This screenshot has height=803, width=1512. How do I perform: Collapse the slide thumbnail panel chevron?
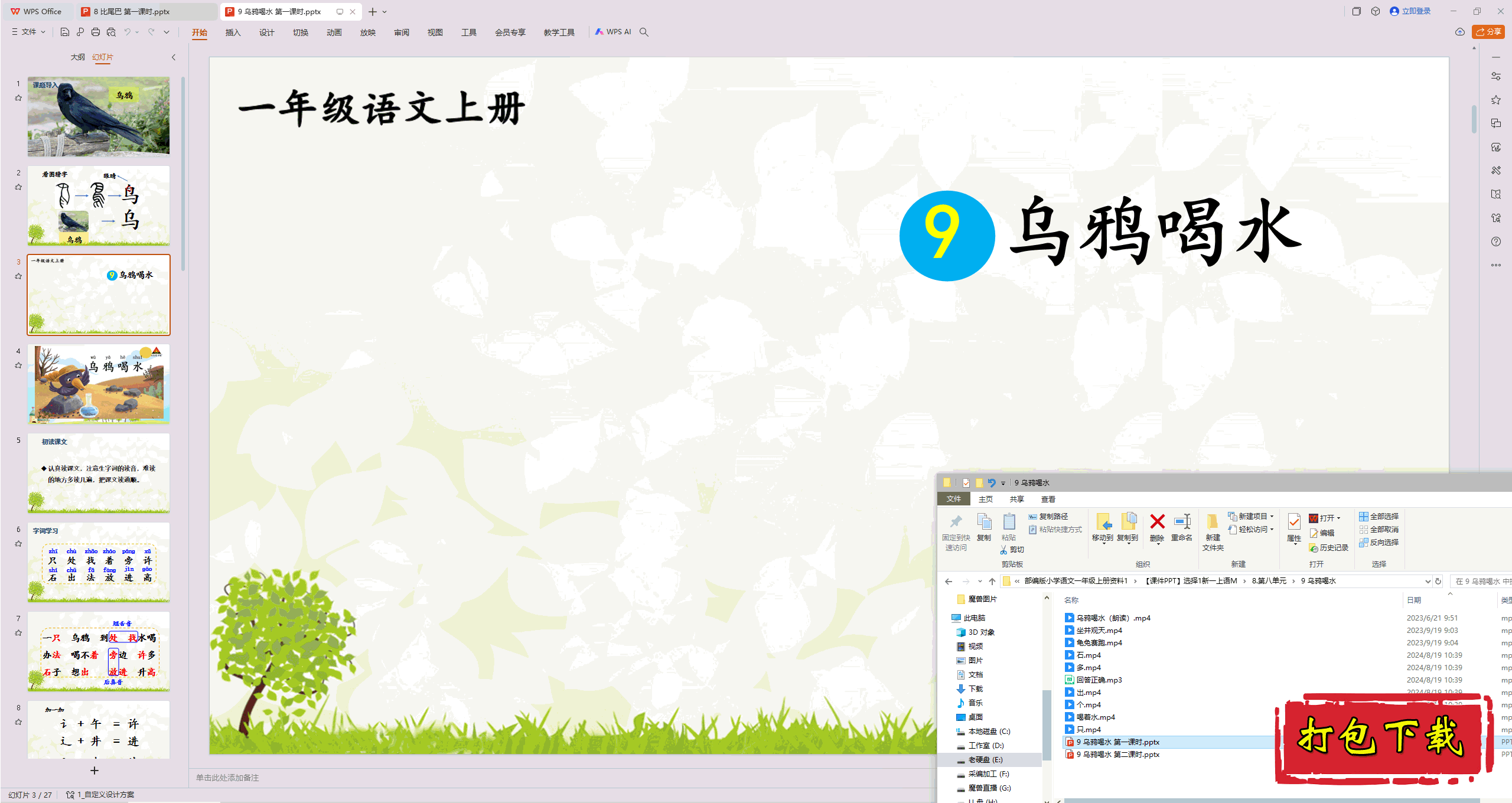pyautogui.click(x=174, y=57)
